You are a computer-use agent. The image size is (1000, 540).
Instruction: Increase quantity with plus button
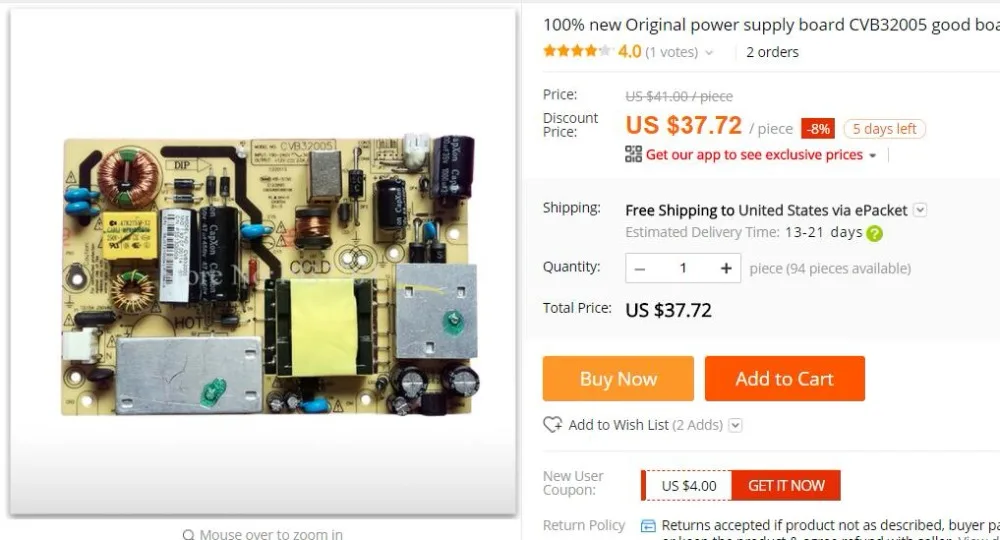(726, 268)
